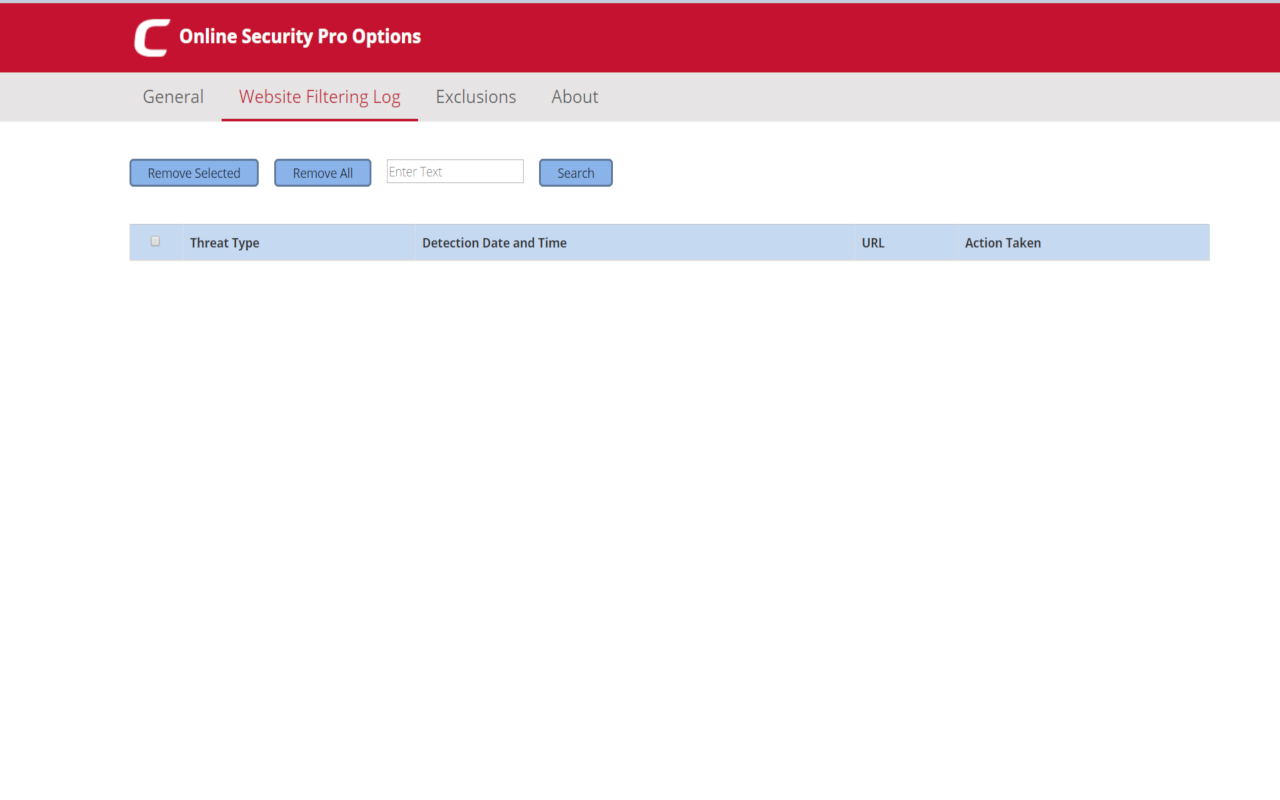The width and height of the screenshot is (1280, 800).
Task: Click the red header banner area
Action: [x=800, y=37]
